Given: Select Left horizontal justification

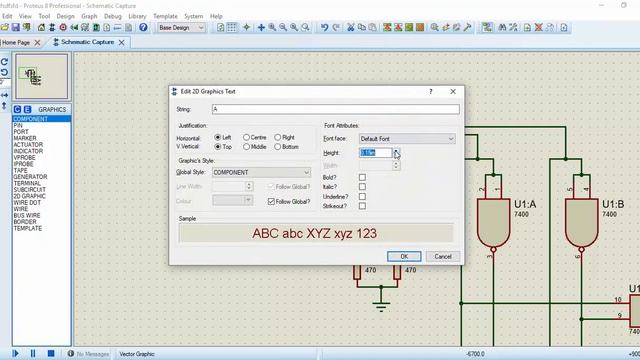Looking at the screenshot, I should [x=218, y=138].
